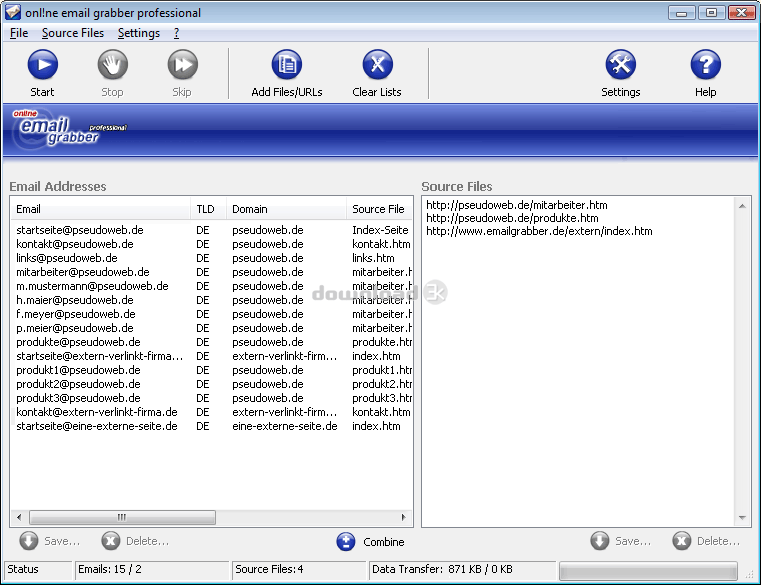The height and width of the screenshot is (585, 761).
Task: Select row links@pseudoweb.de
Action: click(x=212, y=258)
